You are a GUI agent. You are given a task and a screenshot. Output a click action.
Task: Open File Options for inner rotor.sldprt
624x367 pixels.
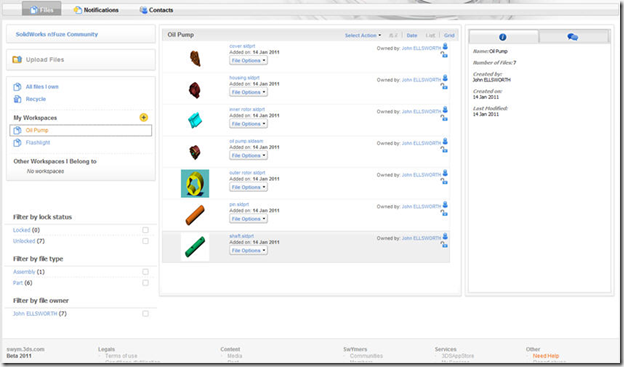[x=248, y=124]
